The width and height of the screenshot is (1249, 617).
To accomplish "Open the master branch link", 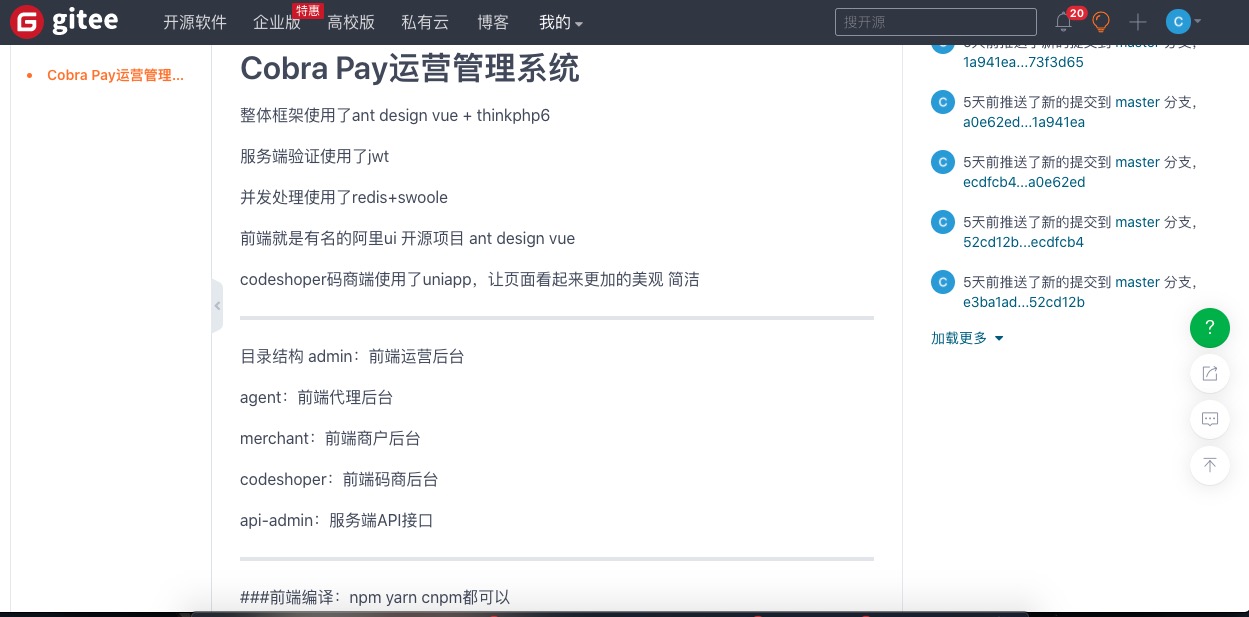I will (x=1137, y=102).
